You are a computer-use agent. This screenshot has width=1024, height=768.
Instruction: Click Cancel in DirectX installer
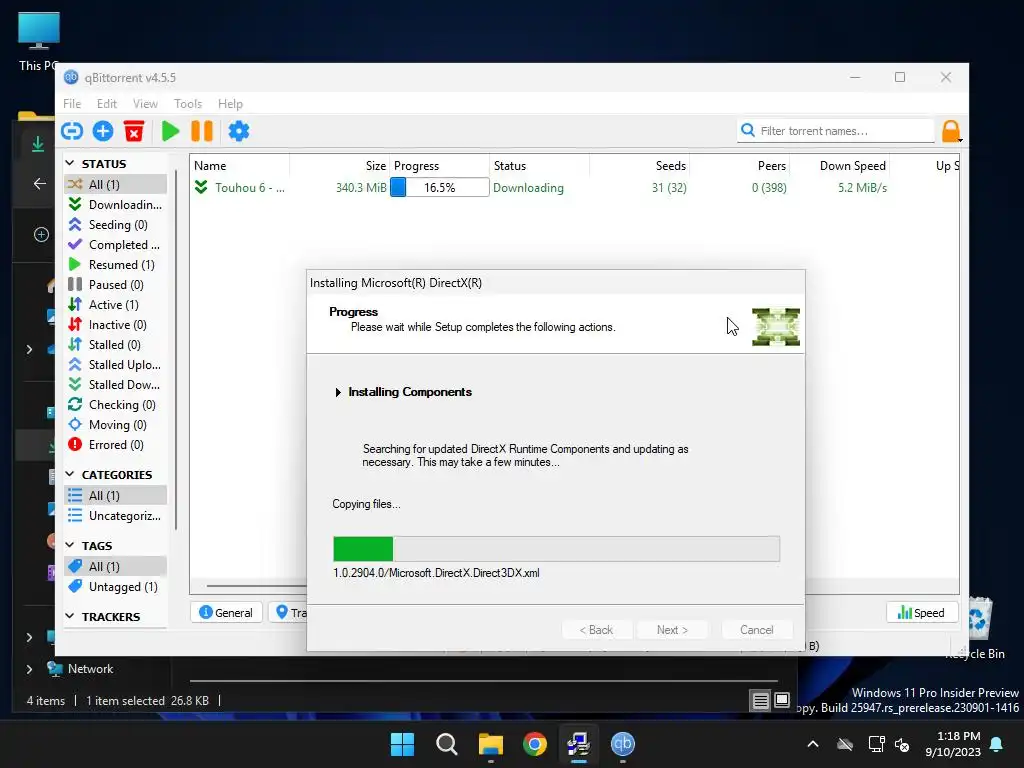(757, 630)
